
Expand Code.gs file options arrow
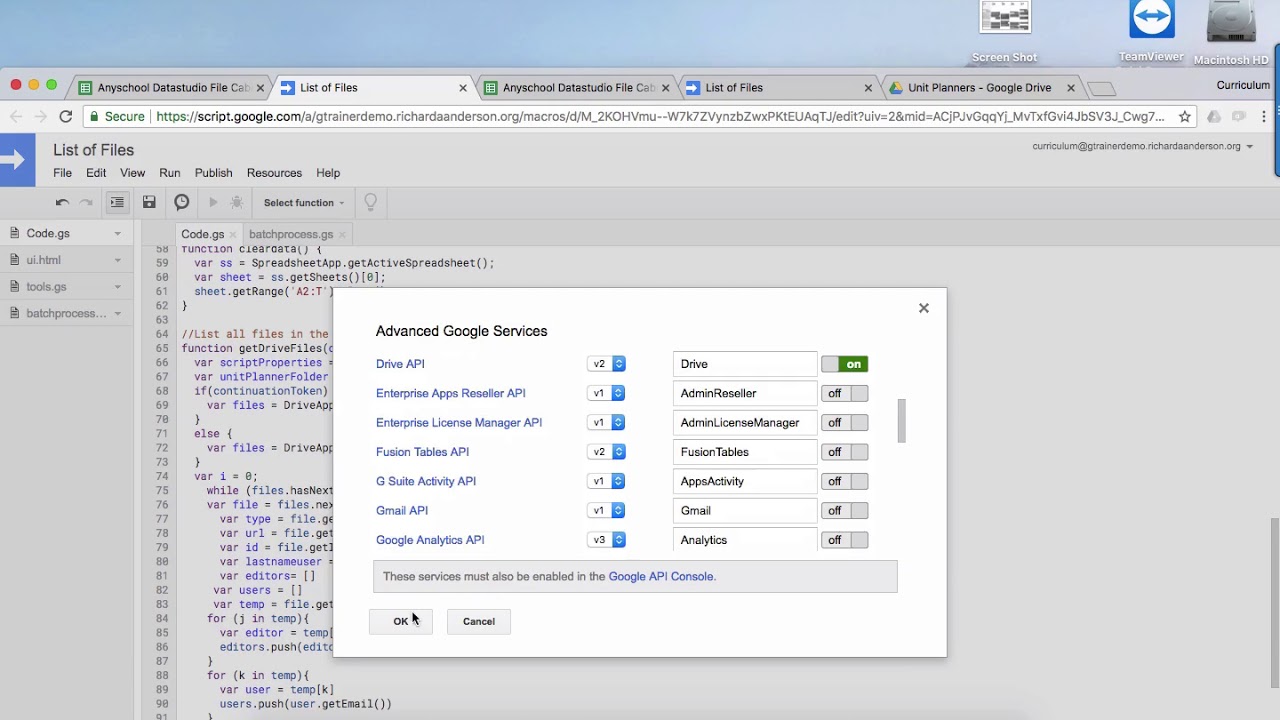tap(117, 234)
